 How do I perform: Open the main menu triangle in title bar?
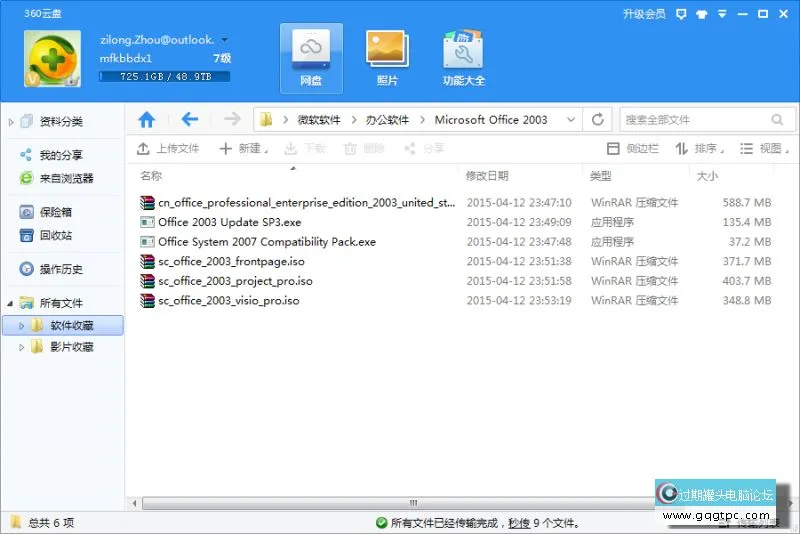pyautogui.click(x=722, y=14)
